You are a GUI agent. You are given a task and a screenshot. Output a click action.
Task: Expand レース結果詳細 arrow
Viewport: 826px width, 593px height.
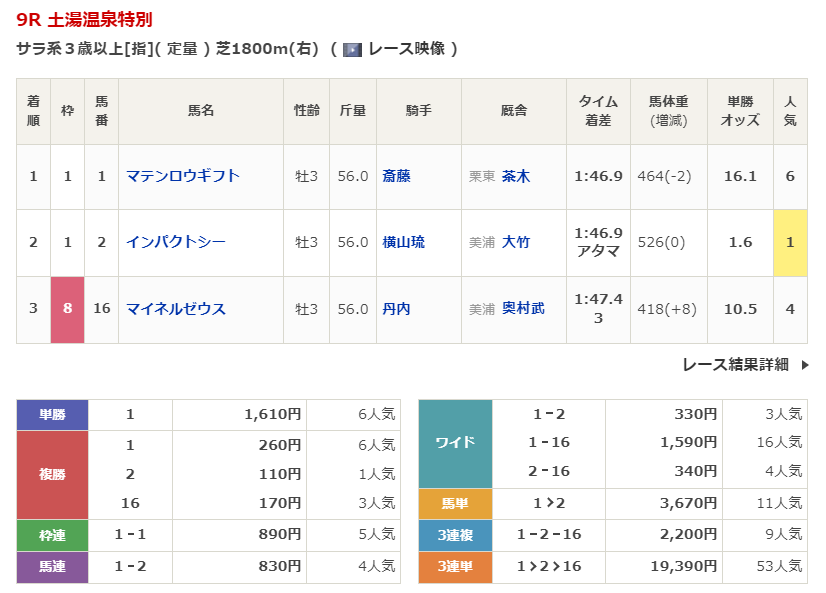click(x=805, y=365)
